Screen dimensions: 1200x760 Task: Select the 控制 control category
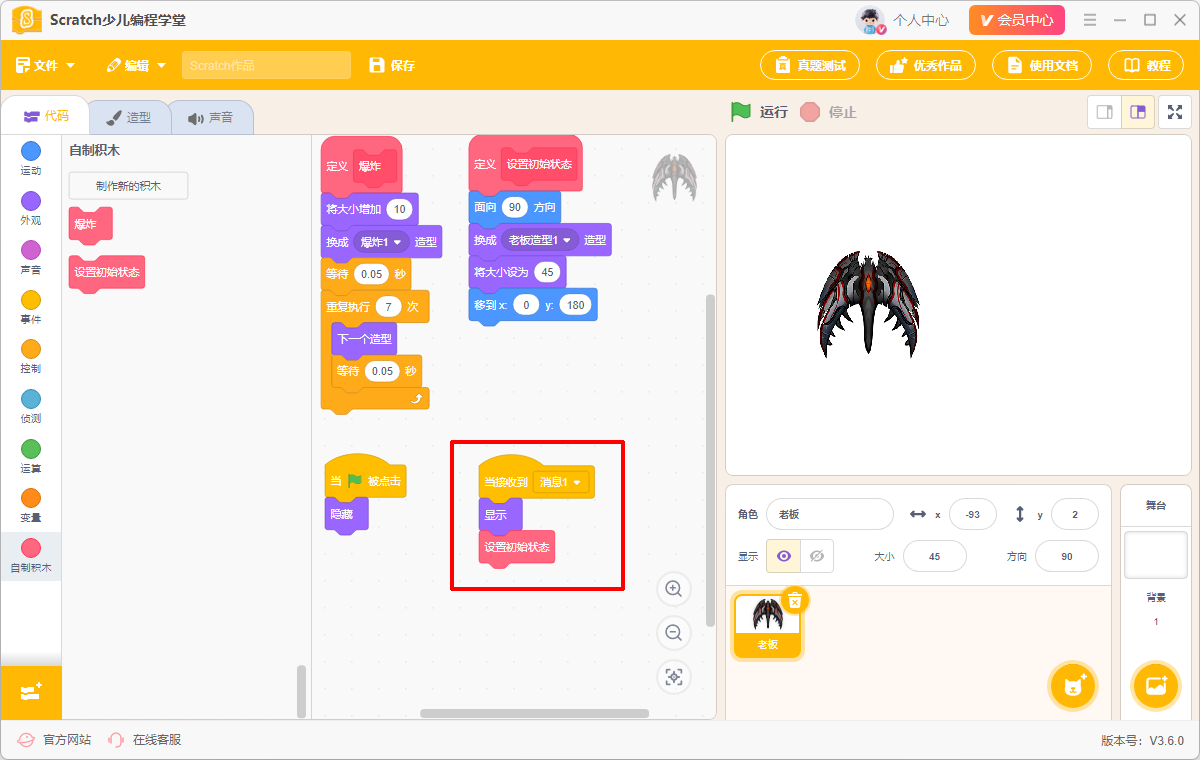(31, 356)
